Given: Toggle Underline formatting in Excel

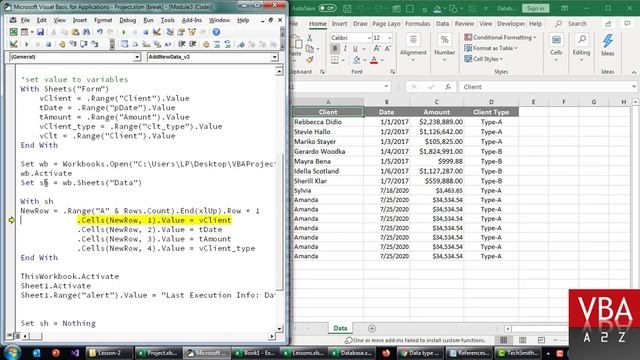Looking at the screenshot, I should point(356,49).
